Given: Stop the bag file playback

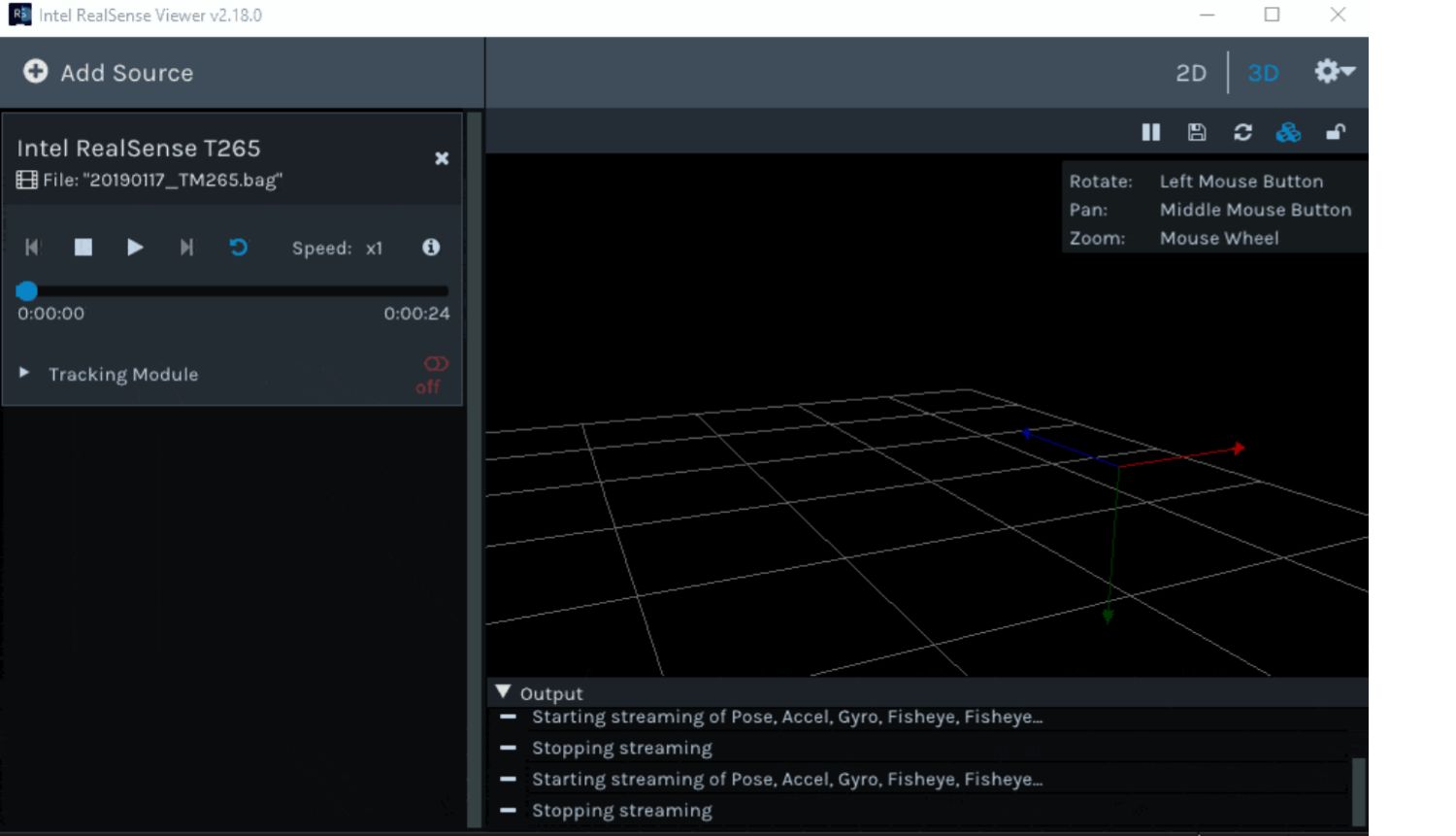Looking at the screenshot, I should (x=83, y=248).
